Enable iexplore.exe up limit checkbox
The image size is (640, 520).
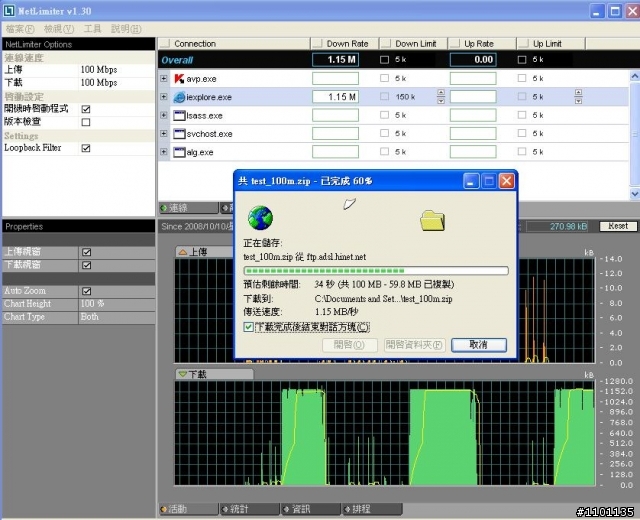tap(522, 96)
